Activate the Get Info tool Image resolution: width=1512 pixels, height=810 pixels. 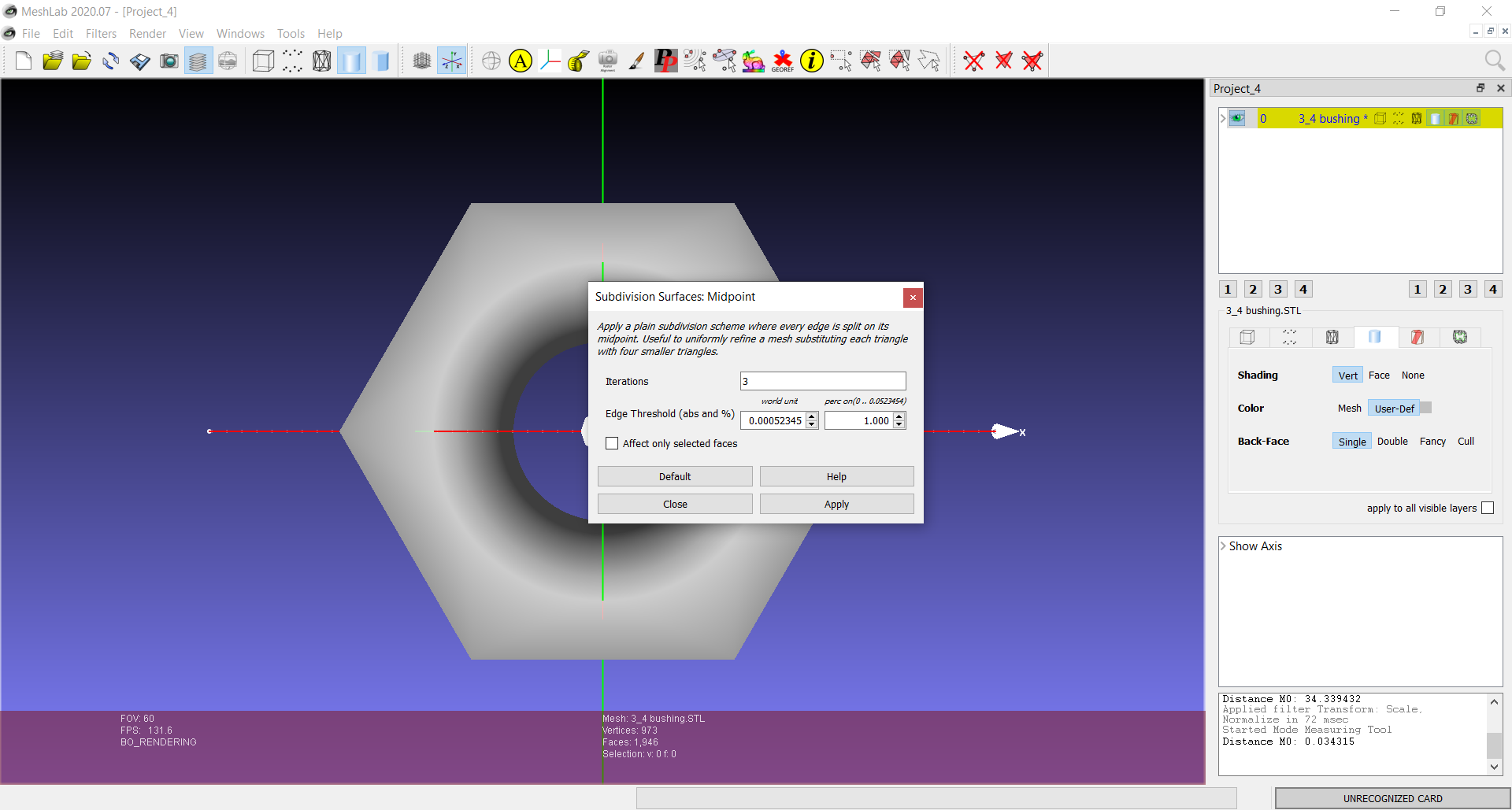click(x=811, y=61)
